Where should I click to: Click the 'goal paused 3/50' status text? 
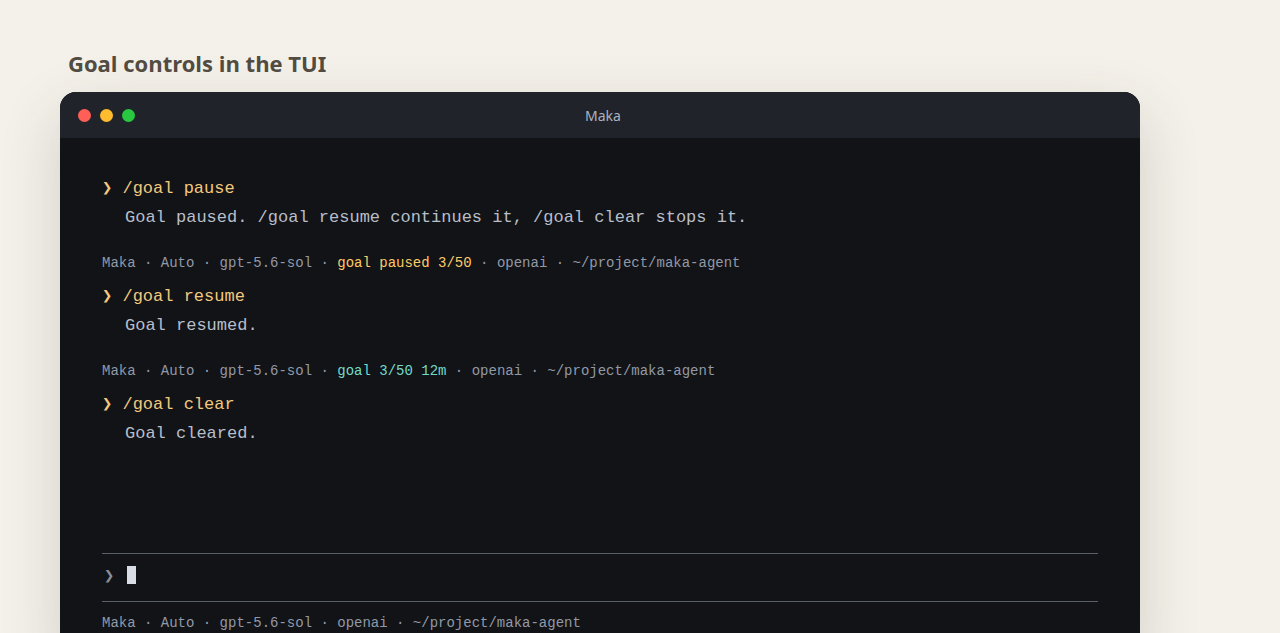[404, 263]
